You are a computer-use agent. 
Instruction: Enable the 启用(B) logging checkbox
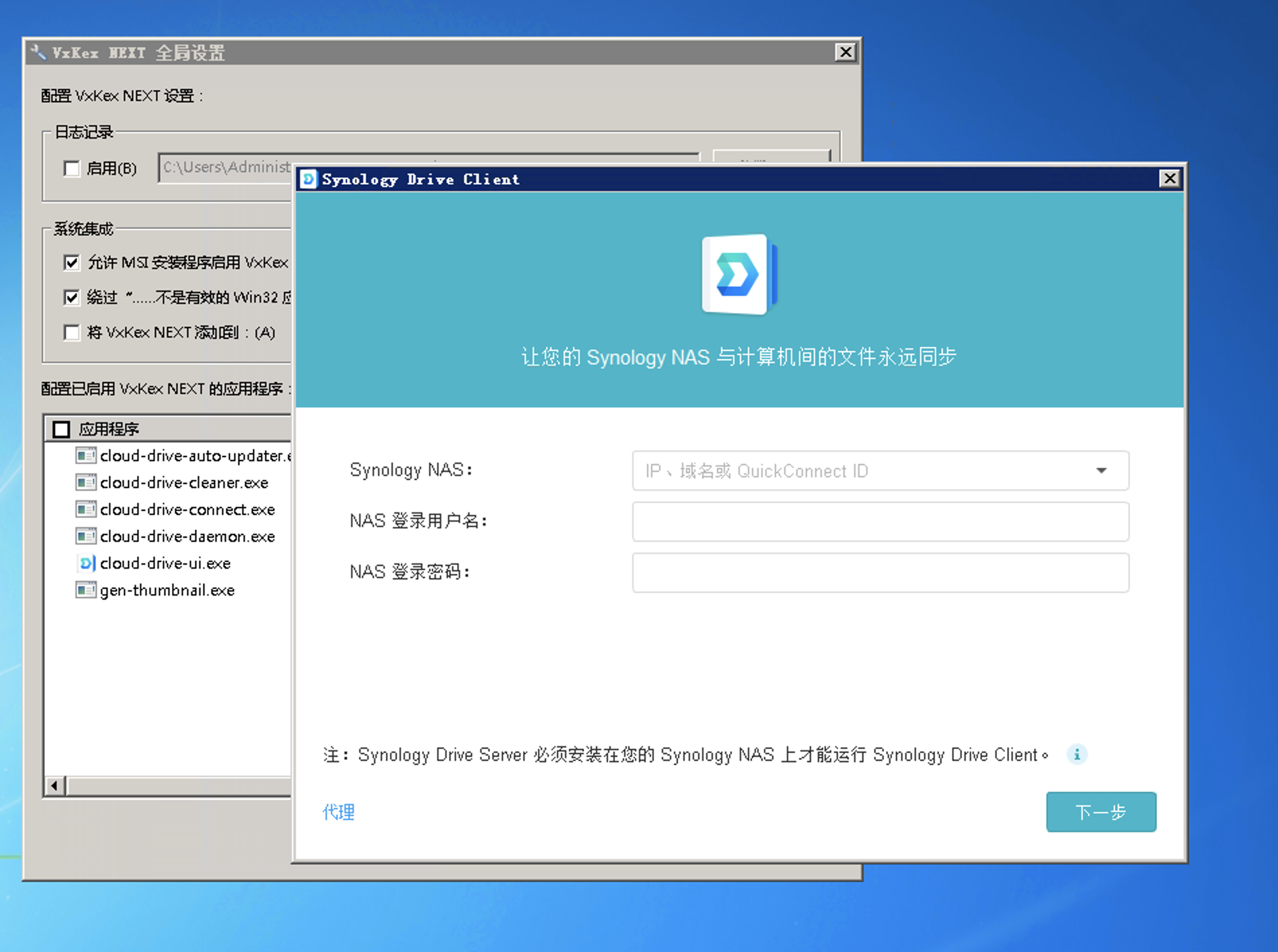point(71,168)
